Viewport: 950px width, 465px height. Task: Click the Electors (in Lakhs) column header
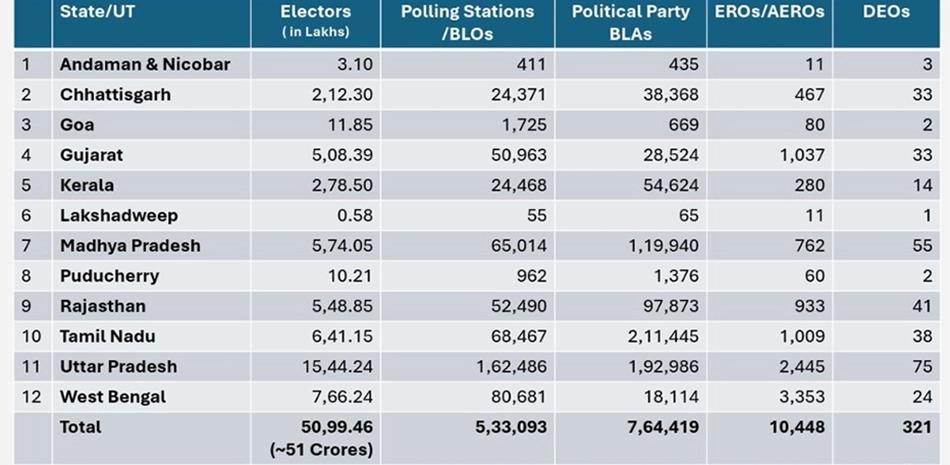tap(315, 21)
